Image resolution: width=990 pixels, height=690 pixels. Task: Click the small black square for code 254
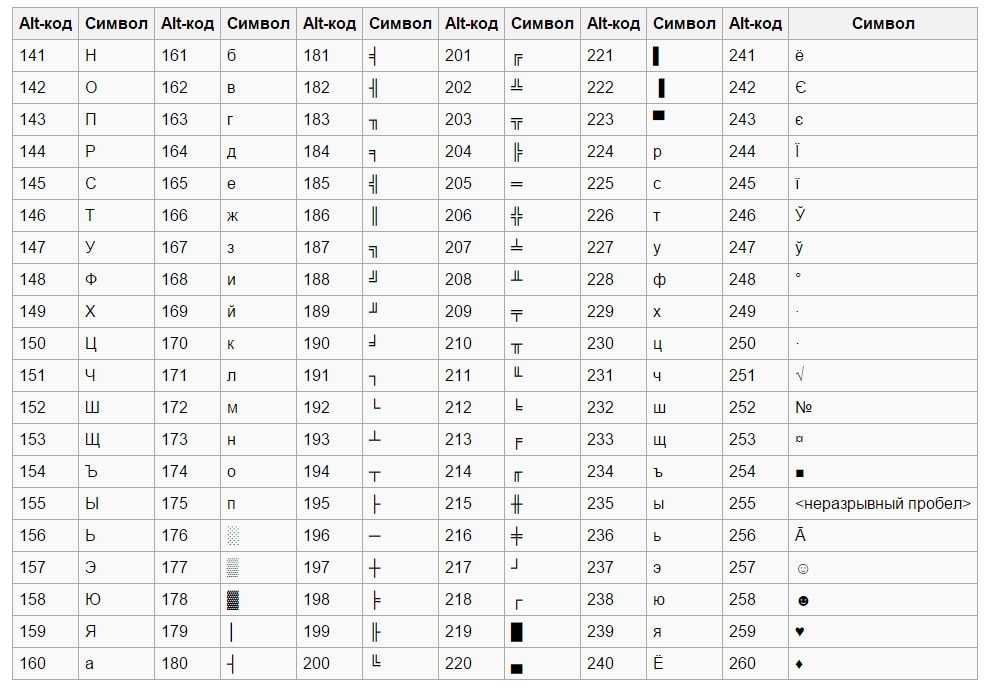799,473
